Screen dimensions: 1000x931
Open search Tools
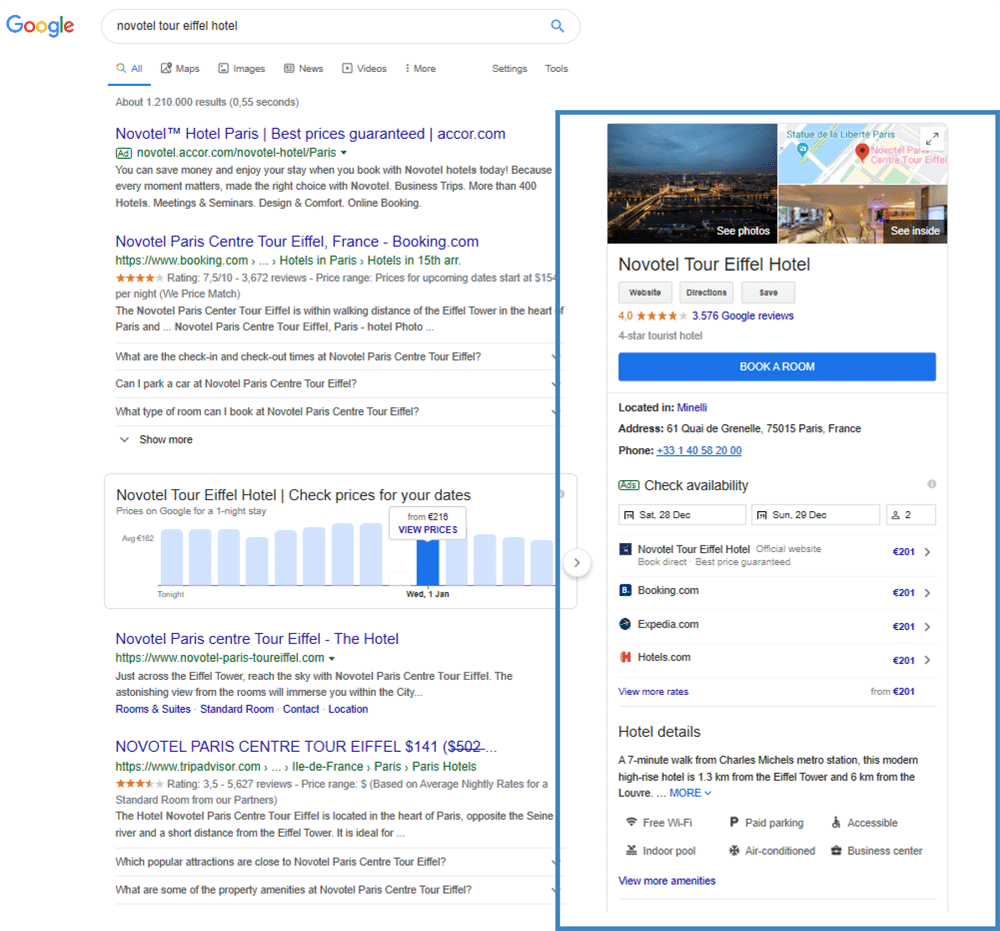click(556, 68)
